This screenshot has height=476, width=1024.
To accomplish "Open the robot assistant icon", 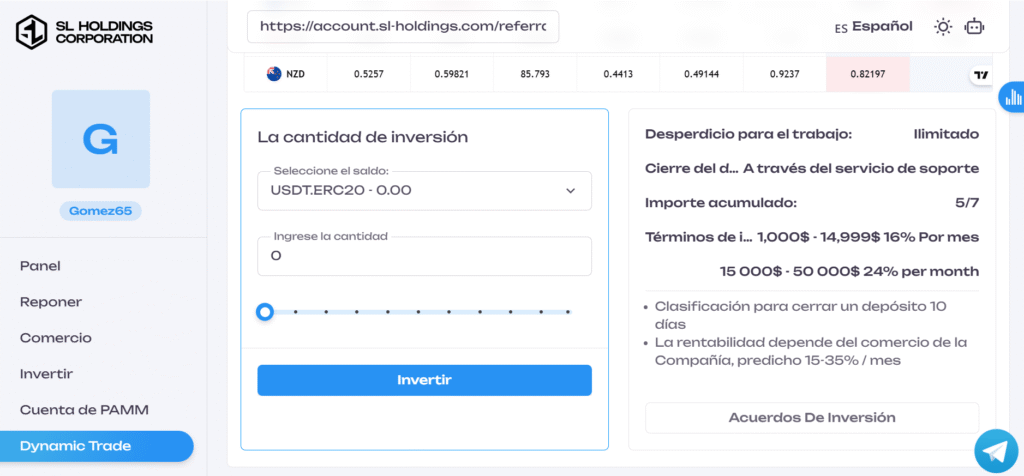I will click(x=975, y=27).
